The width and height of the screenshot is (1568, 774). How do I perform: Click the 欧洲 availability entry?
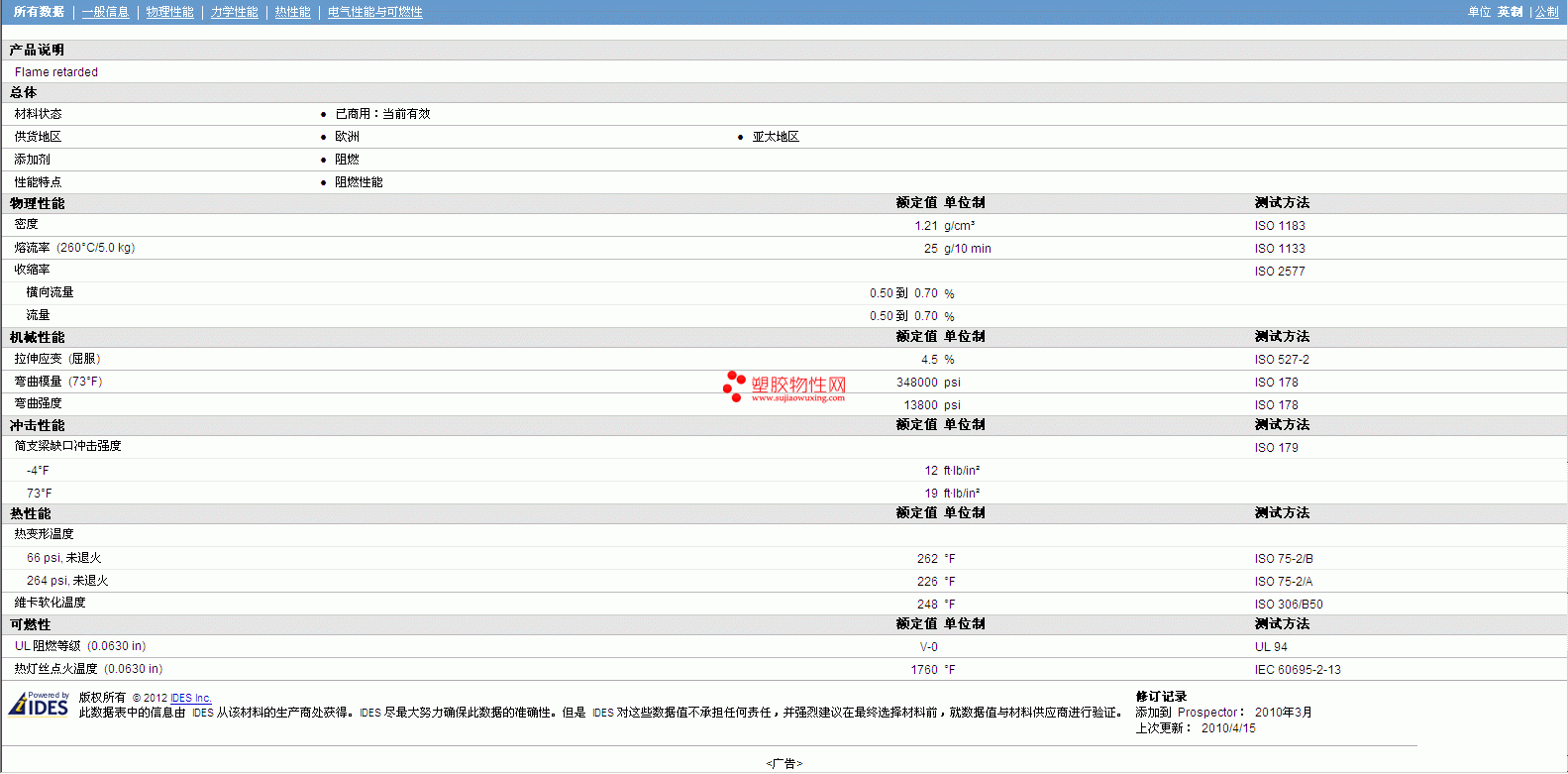(347, 137)
